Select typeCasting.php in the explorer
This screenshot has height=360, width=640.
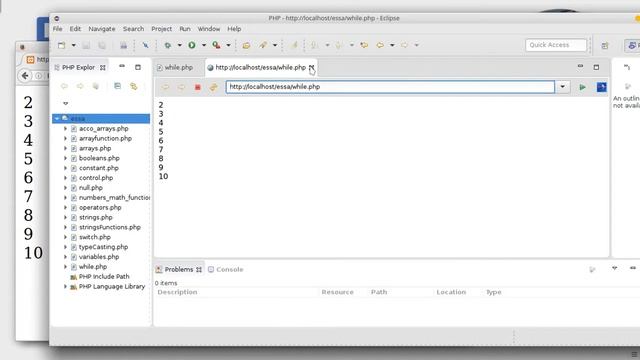pyautogui.click(x=103, y=247)
